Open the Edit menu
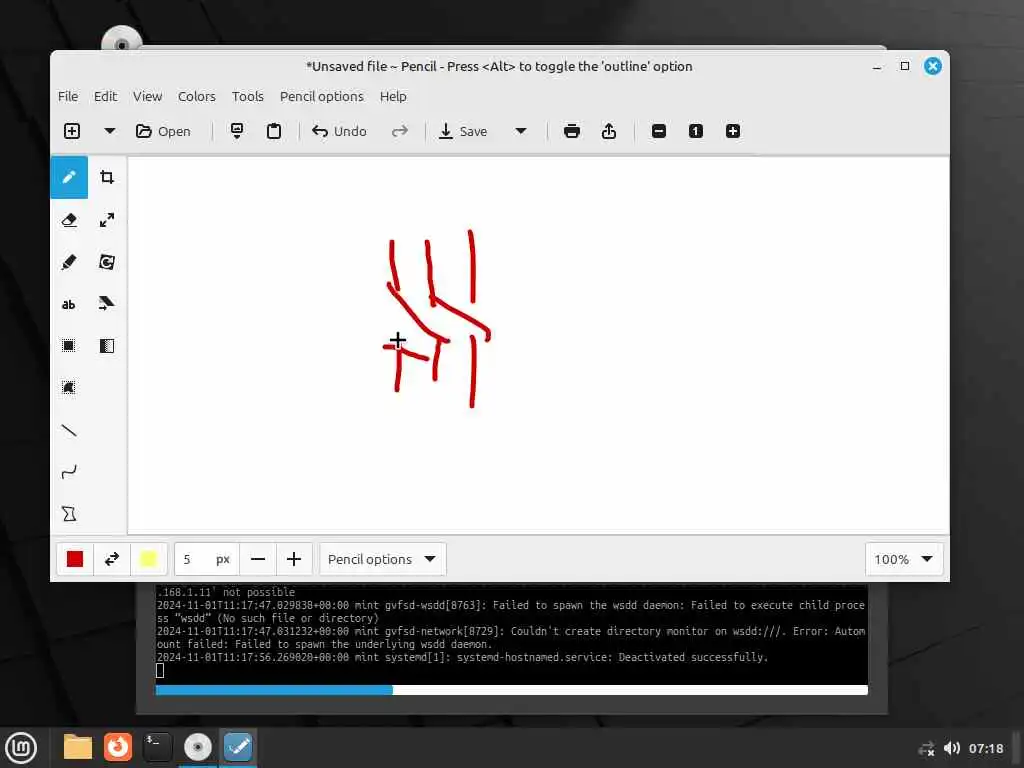 [105, 96]
